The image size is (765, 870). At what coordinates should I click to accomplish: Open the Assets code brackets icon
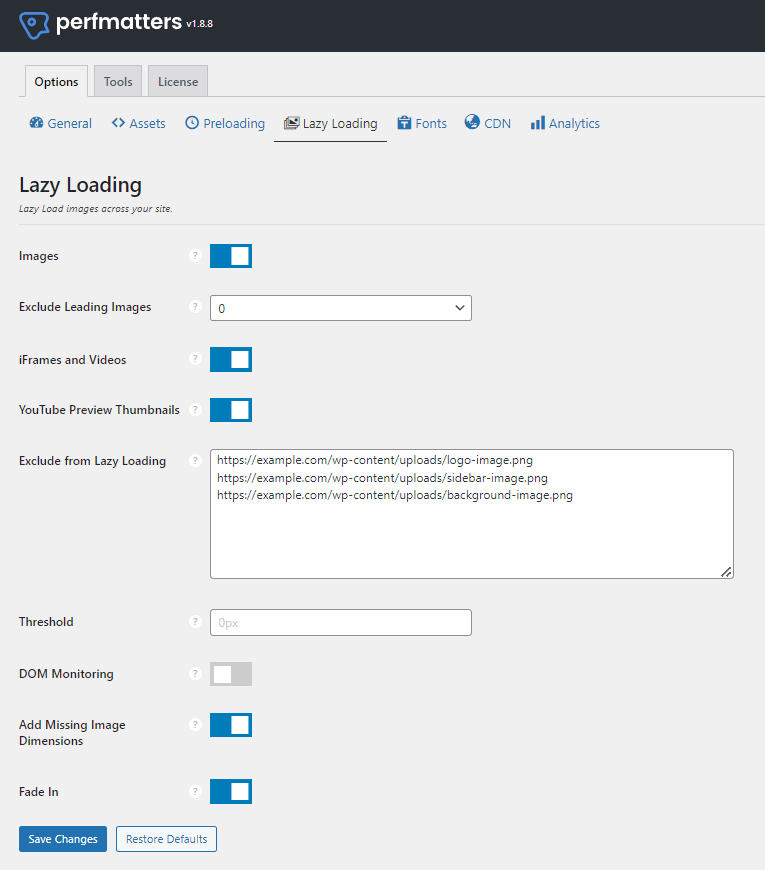(x=118, y=123)
